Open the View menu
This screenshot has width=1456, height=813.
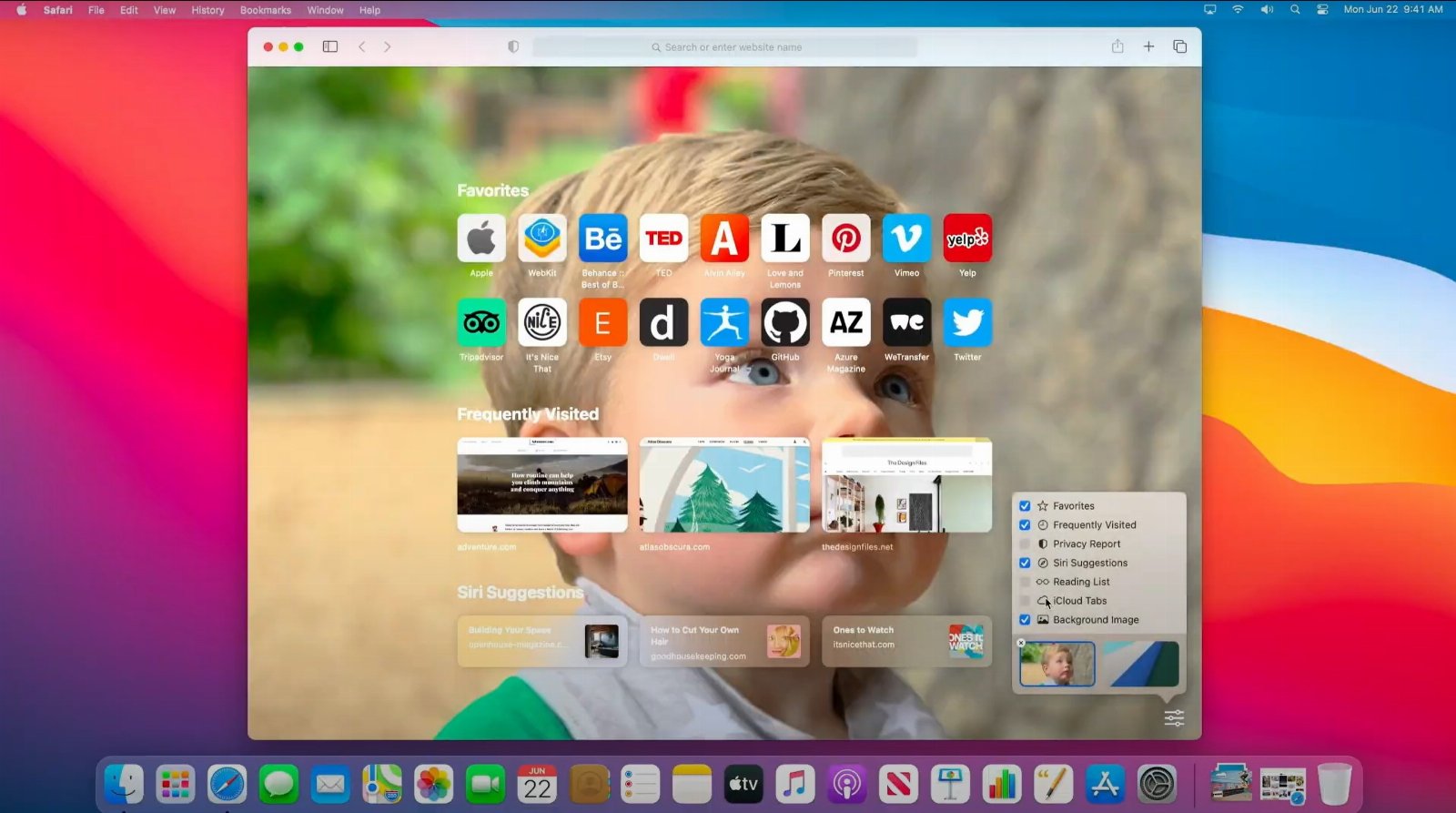pyautogui.click(x=165, y=10)
